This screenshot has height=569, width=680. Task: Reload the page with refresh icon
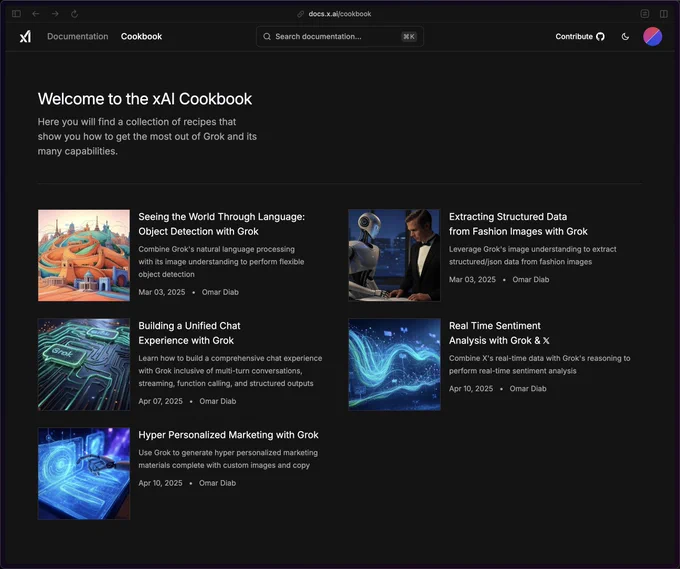tap(75, 14)
